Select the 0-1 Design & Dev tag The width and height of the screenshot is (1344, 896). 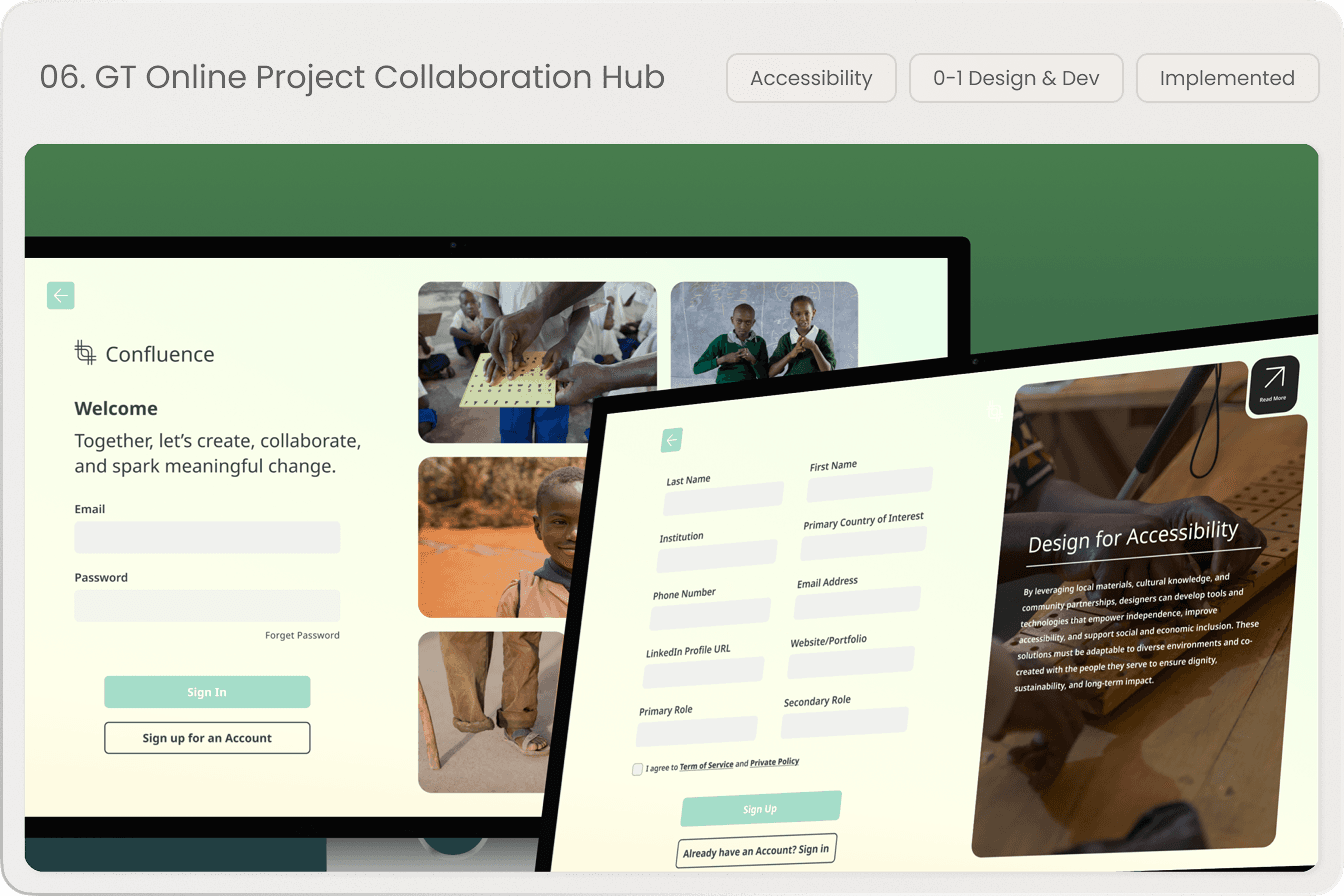1016,78
